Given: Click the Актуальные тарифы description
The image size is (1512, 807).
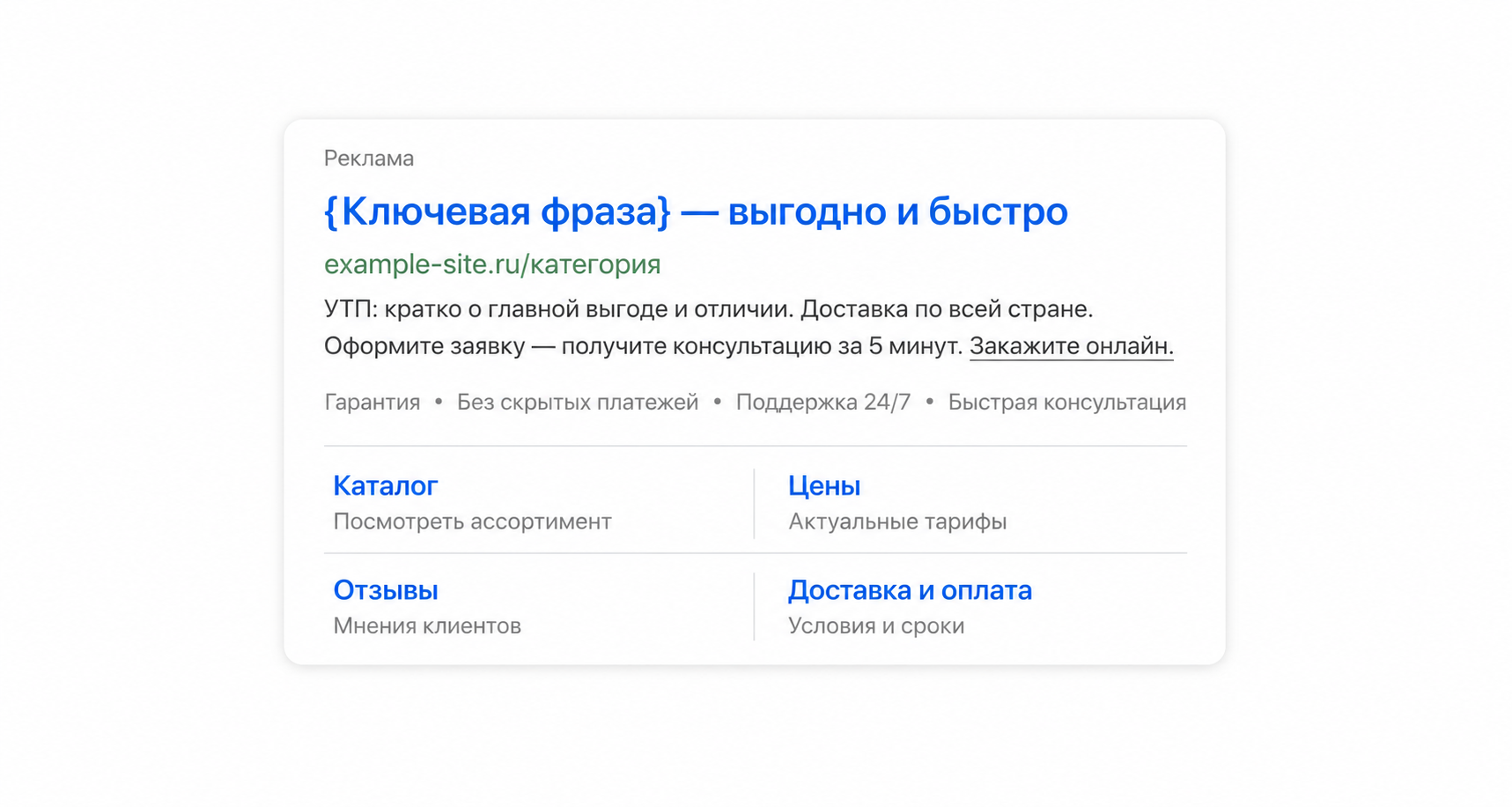Looking at the screenshot, I should click(897, 522).
